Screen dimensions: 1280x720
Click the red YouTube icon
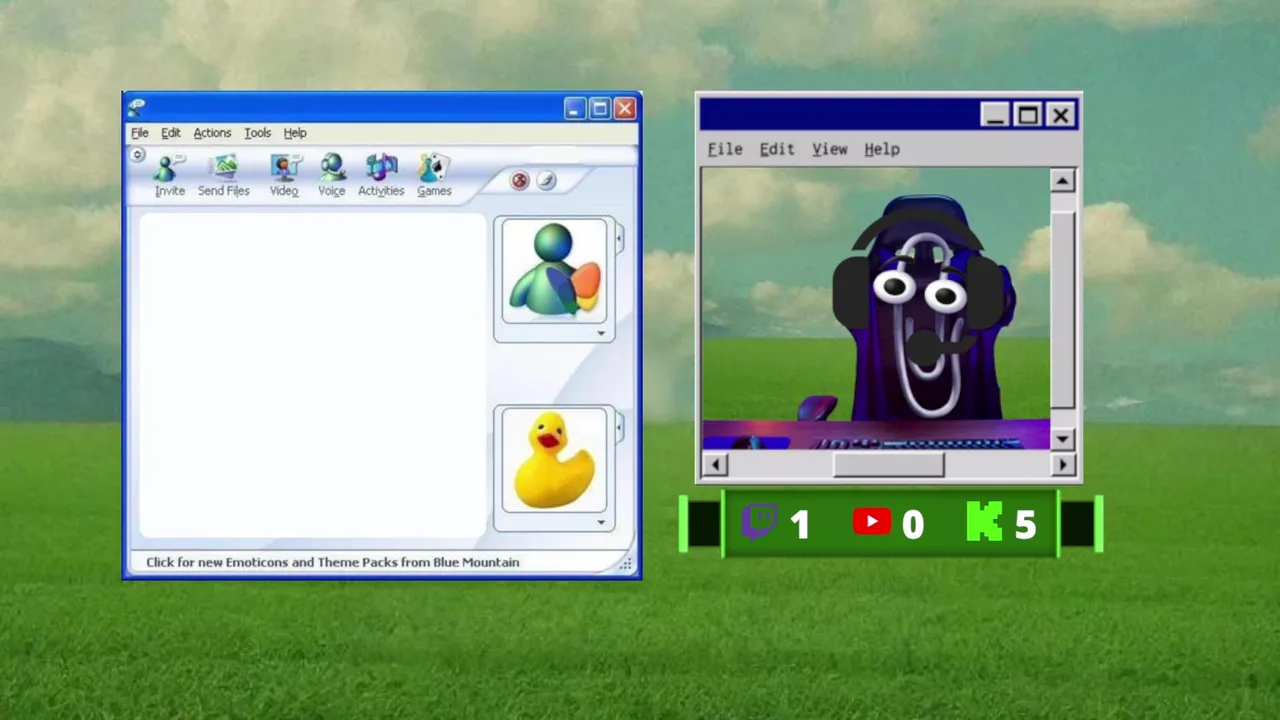coord(872,522)
